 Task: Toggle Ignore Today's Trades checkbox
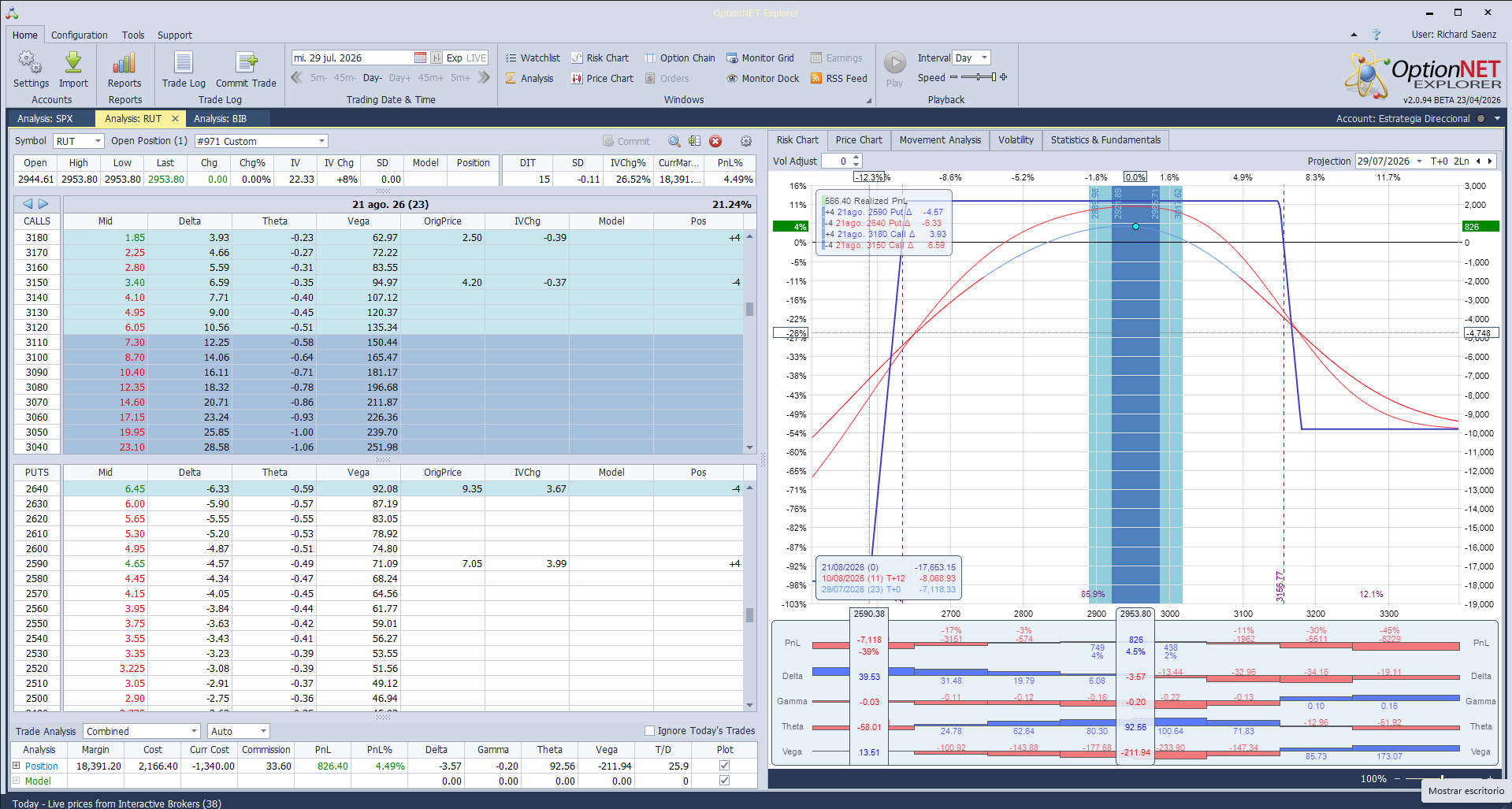(x=650, y=730)
